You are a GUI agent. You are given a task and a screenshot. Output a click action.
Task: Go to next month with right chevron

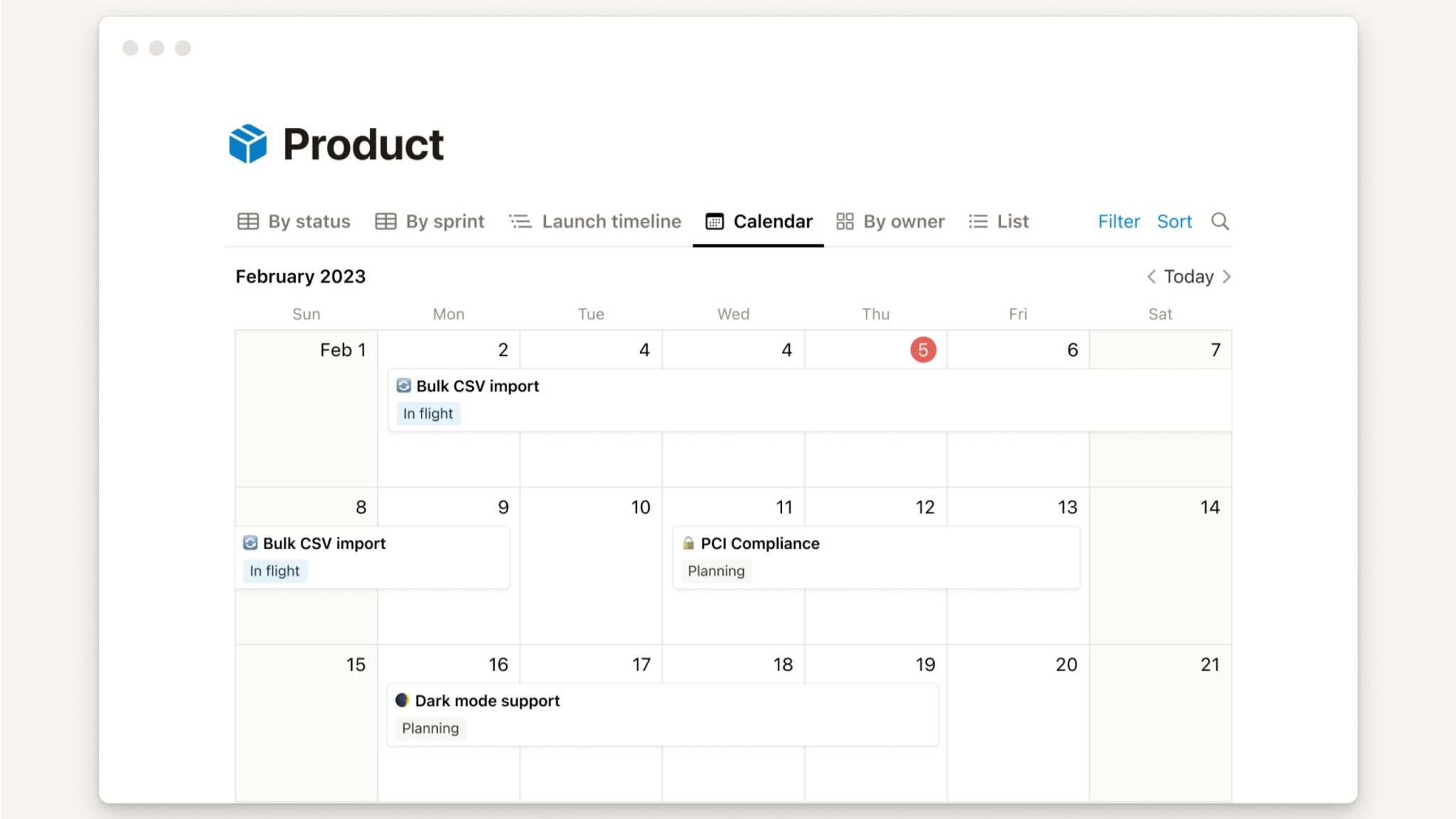1228,277
